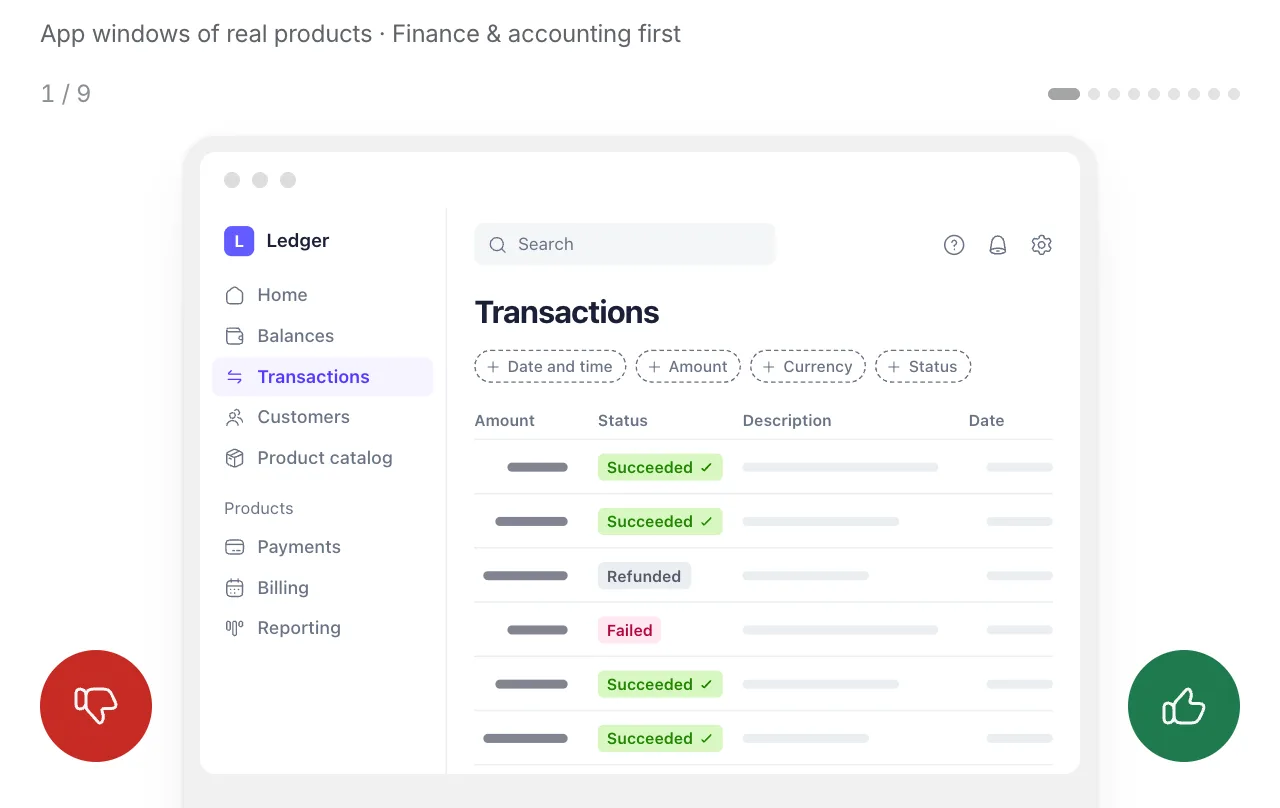The image size is (1280, 808).
Task: Add the Date and time filter
Action: pos(550,367)
